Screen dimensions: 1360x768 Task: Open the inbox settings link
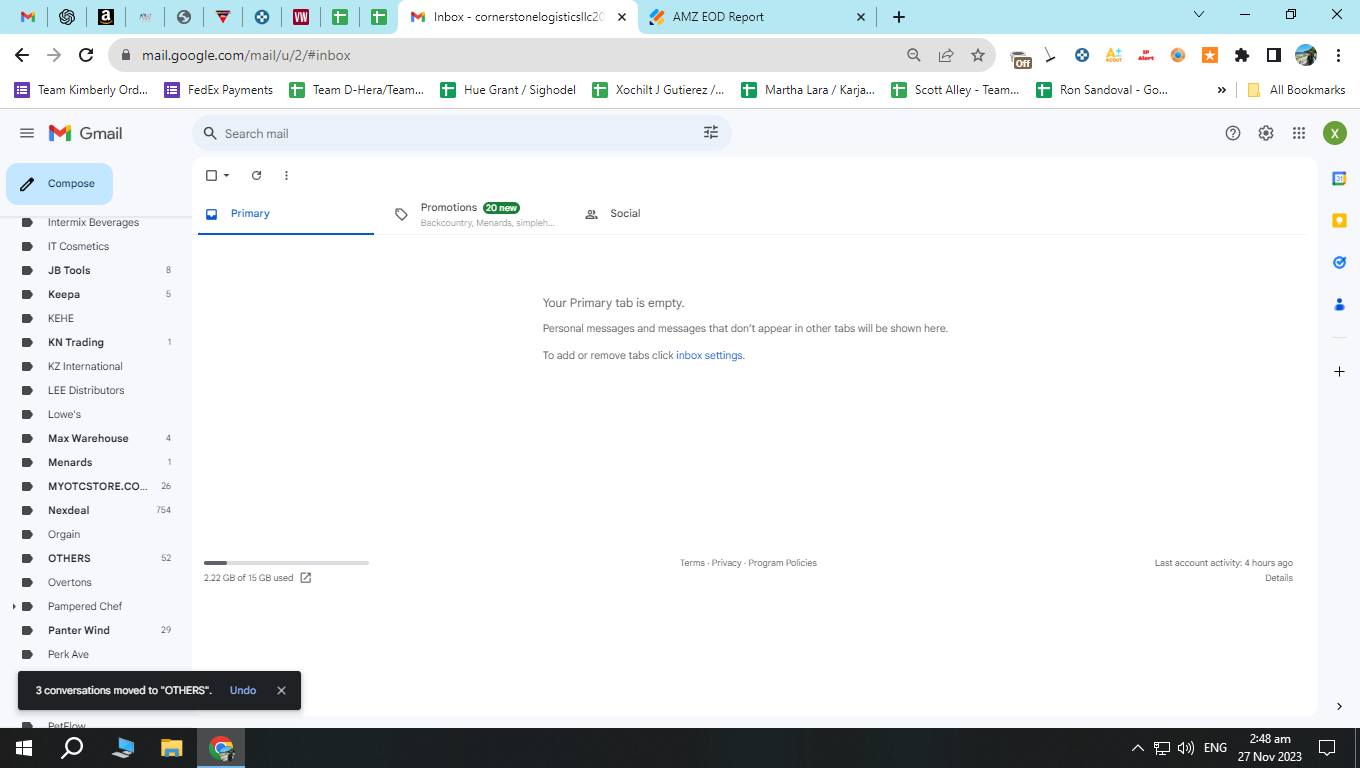click(709, 355)
